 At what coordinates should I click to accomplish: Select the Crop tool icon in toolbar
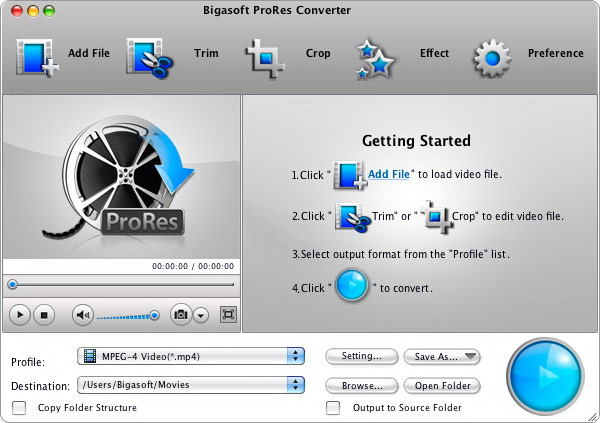click(265, 59)
